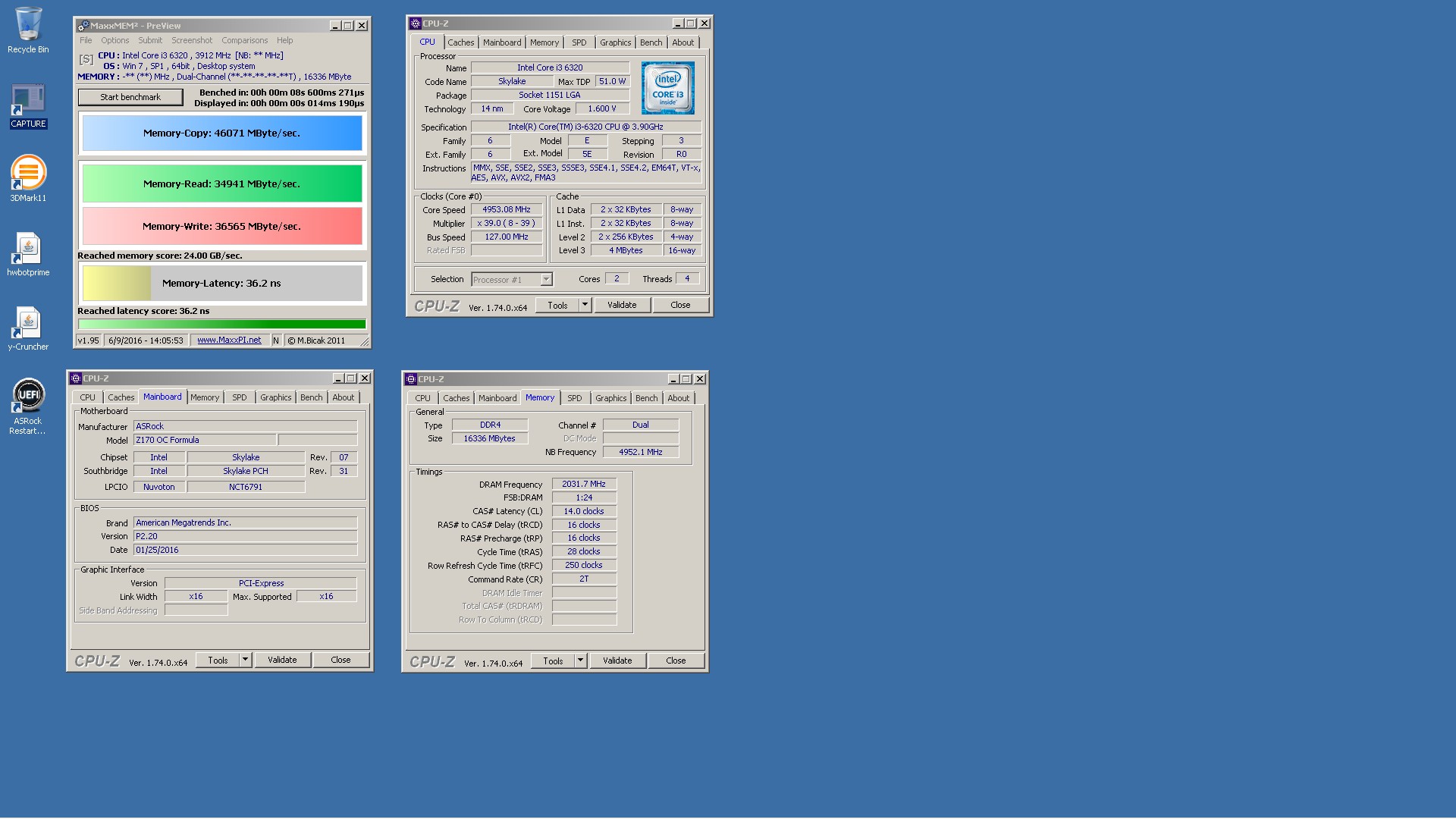Screen dimensions: 1456x819
Task: Switch to SPD tab in Memory CPU-Z window
Action: coord(574,398)
